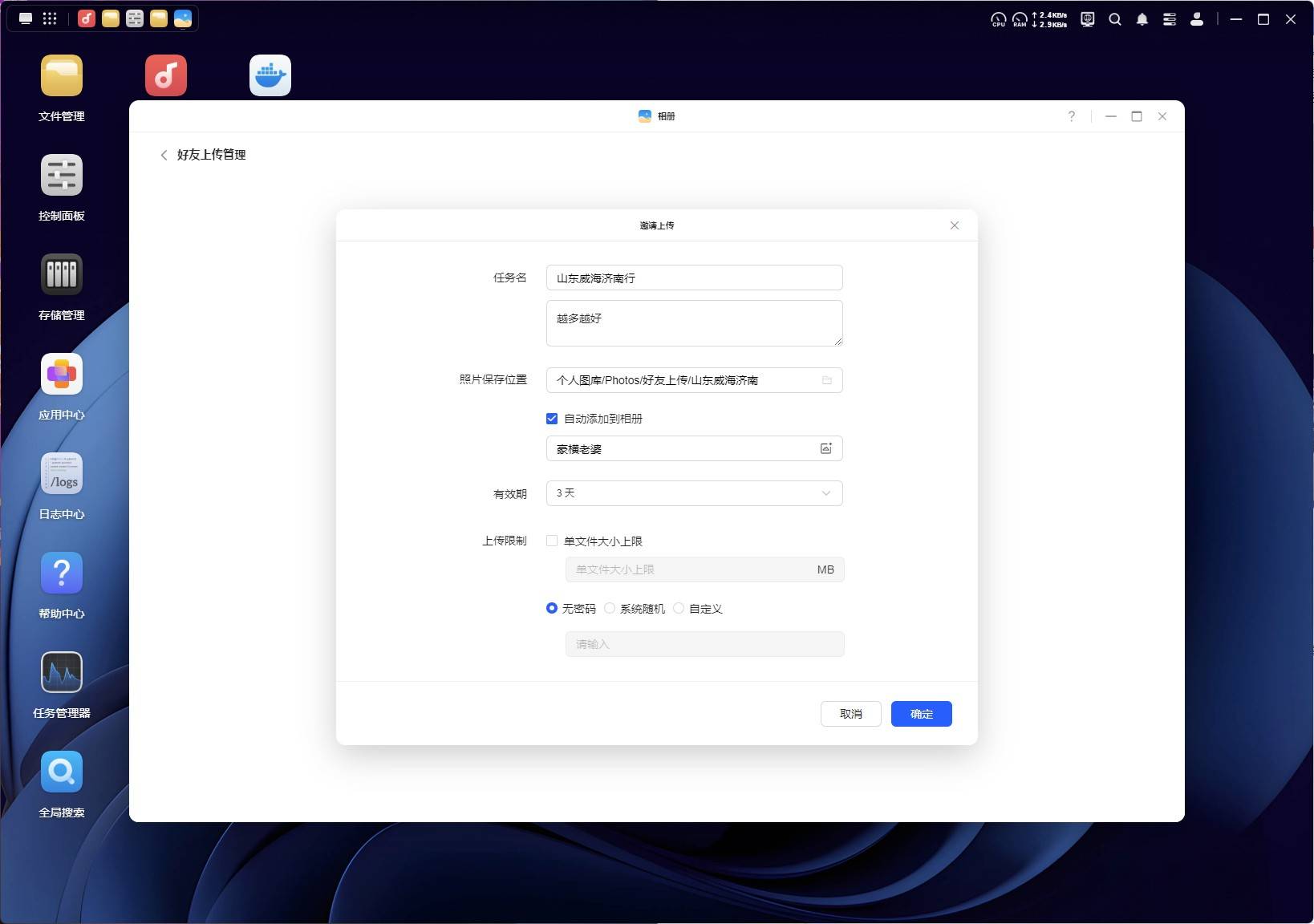Go back to 好友上传管理 list
Screen dimensions: 1314x924
164,155
